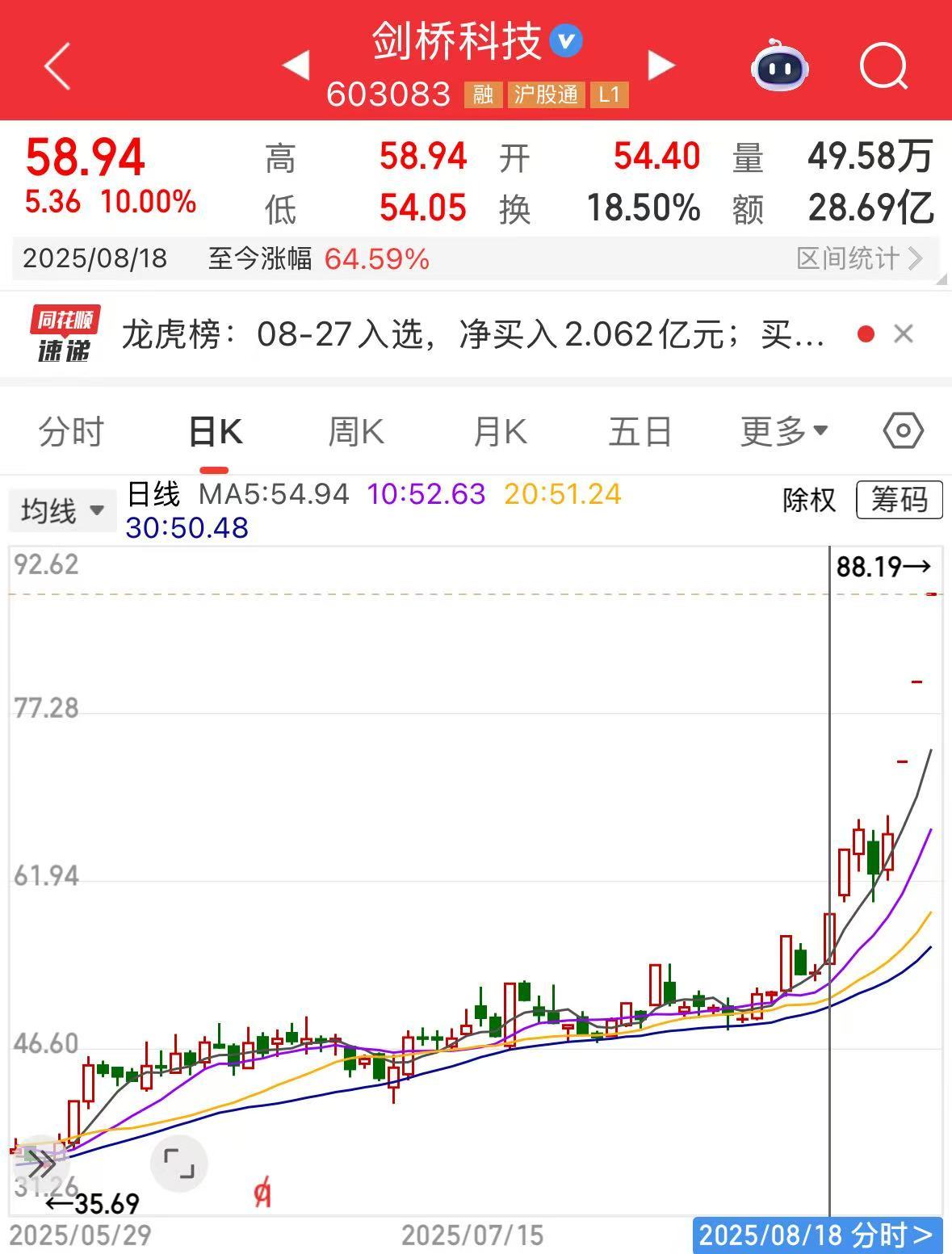This screenshot has height=1254, width=952.
Task: Tap the stock name 剑桥科技
Action: (x=456, y=40)
